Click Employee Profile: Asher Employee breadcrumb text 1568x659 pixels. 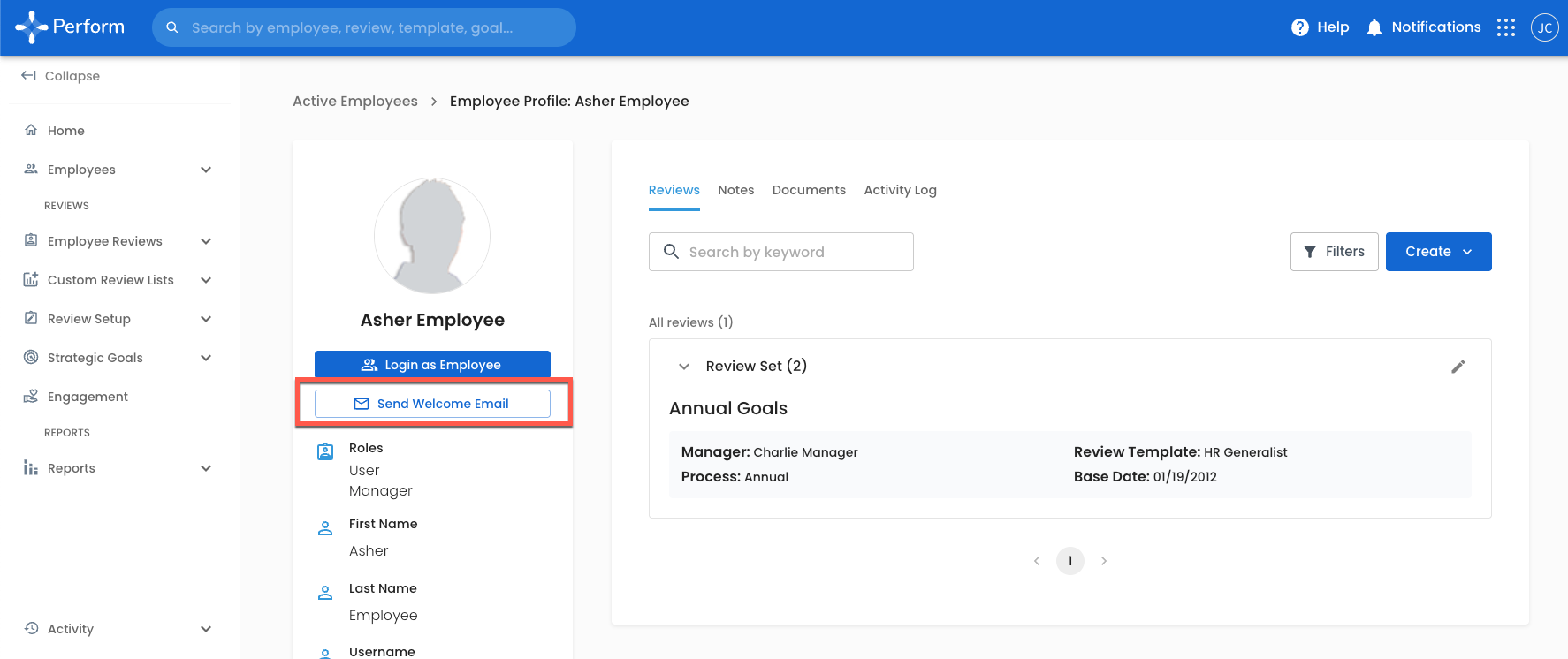(569, 102)
